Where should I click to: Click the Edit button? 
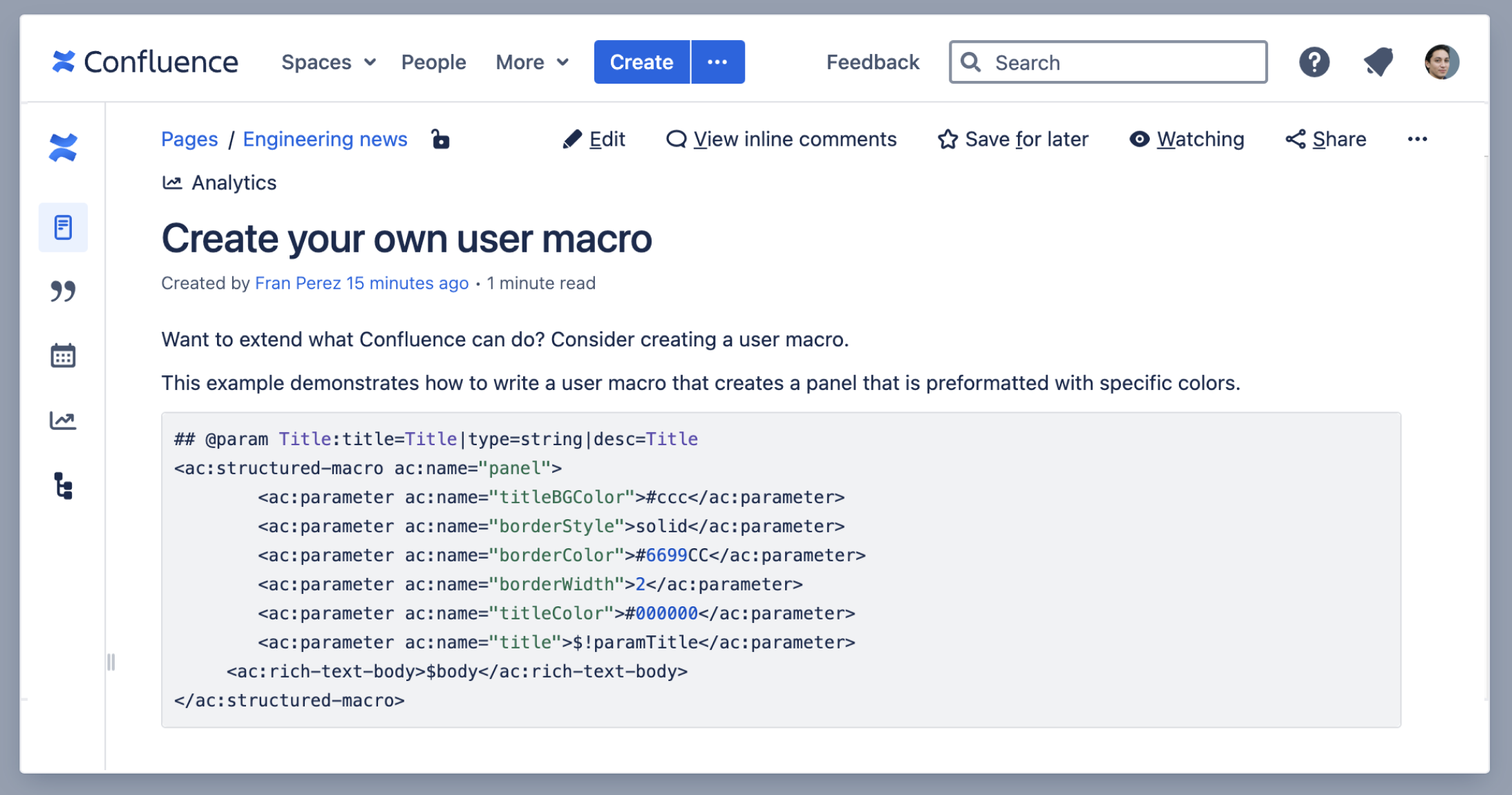click(x=596, y=139)
